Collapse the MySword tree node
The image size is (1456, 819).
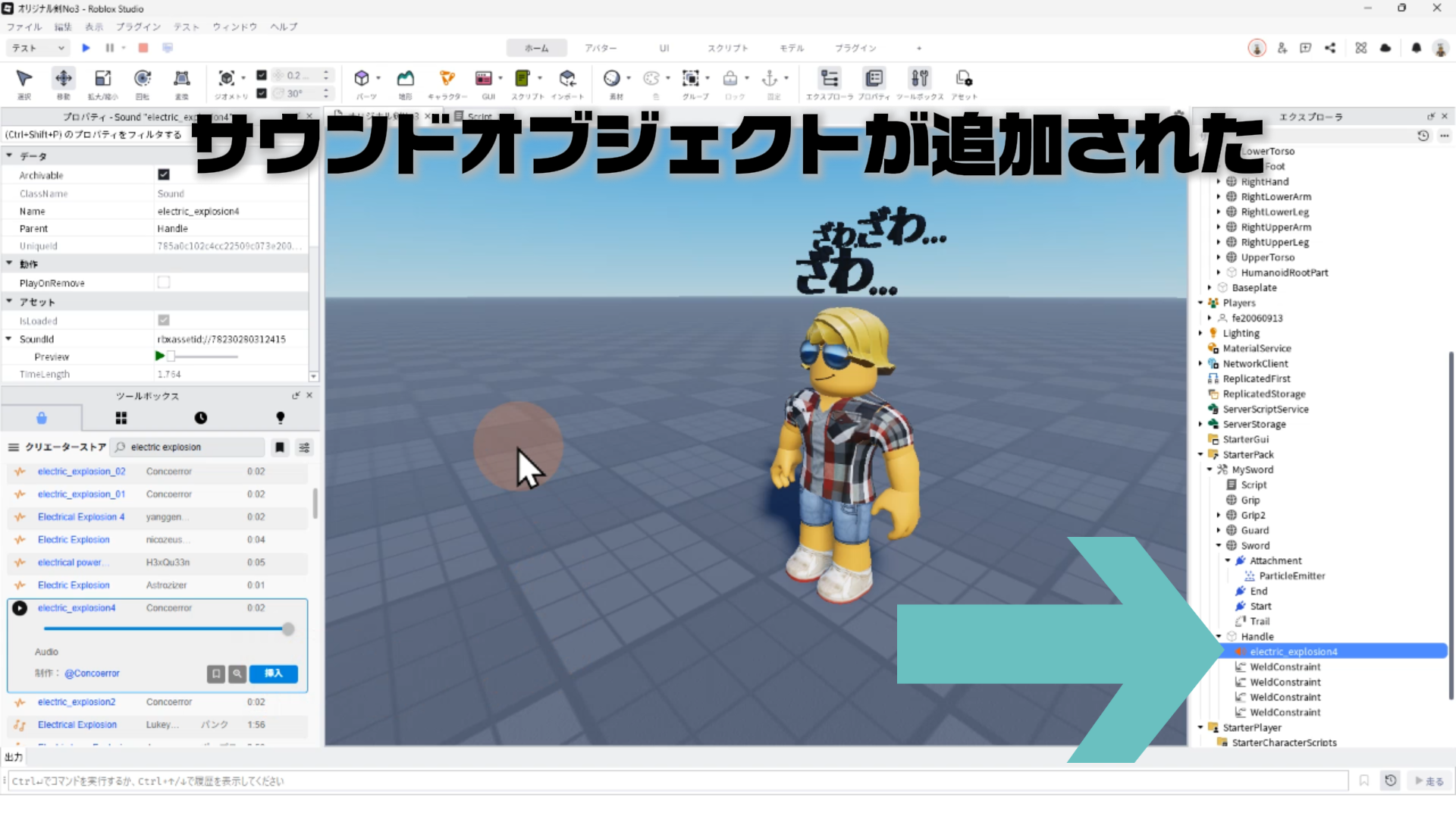(x=1210, y=469)
